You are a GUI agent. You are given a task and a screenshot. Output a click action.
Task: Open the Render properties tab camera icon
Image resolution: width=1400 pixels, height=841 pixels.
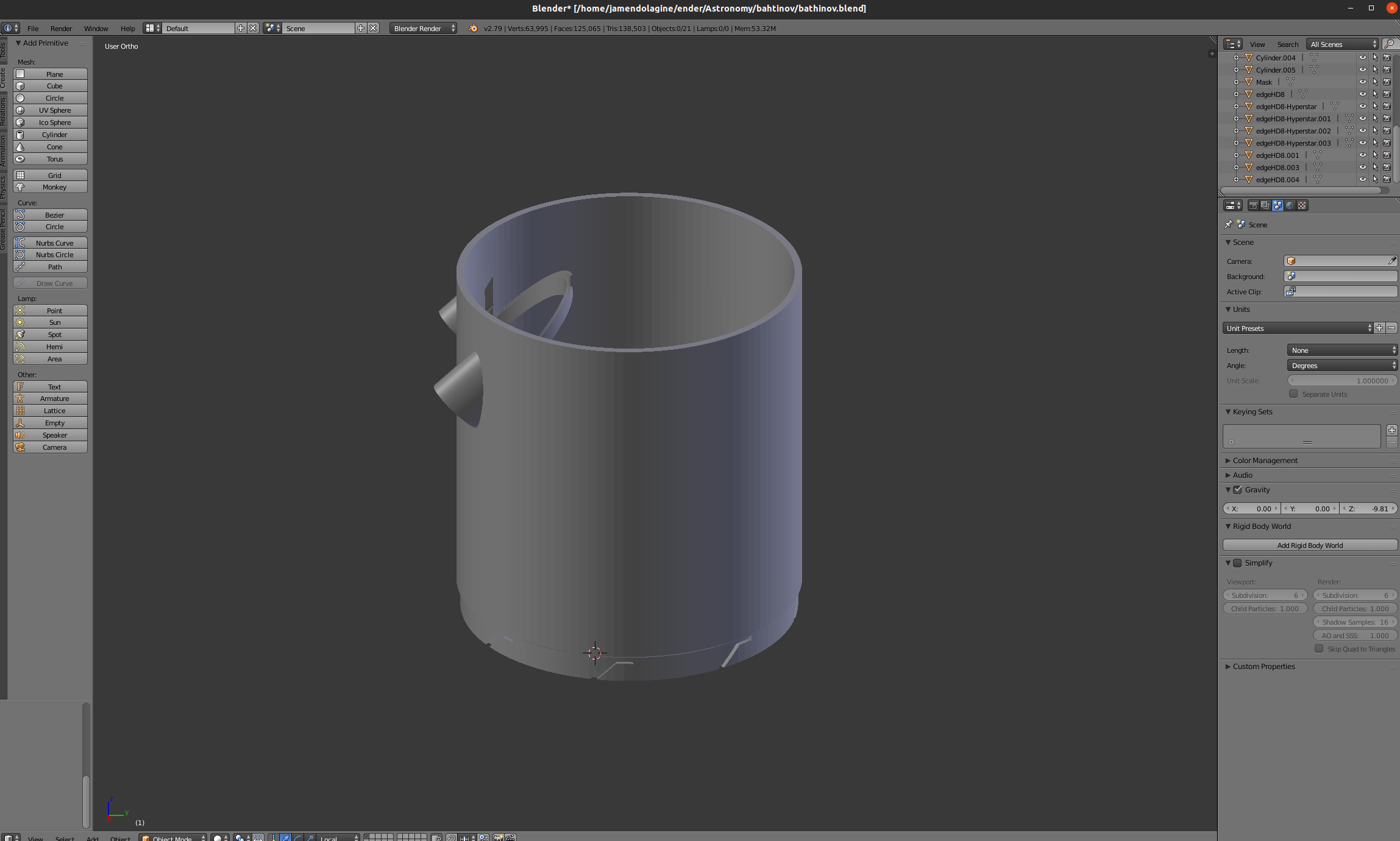coord(1253,205)
